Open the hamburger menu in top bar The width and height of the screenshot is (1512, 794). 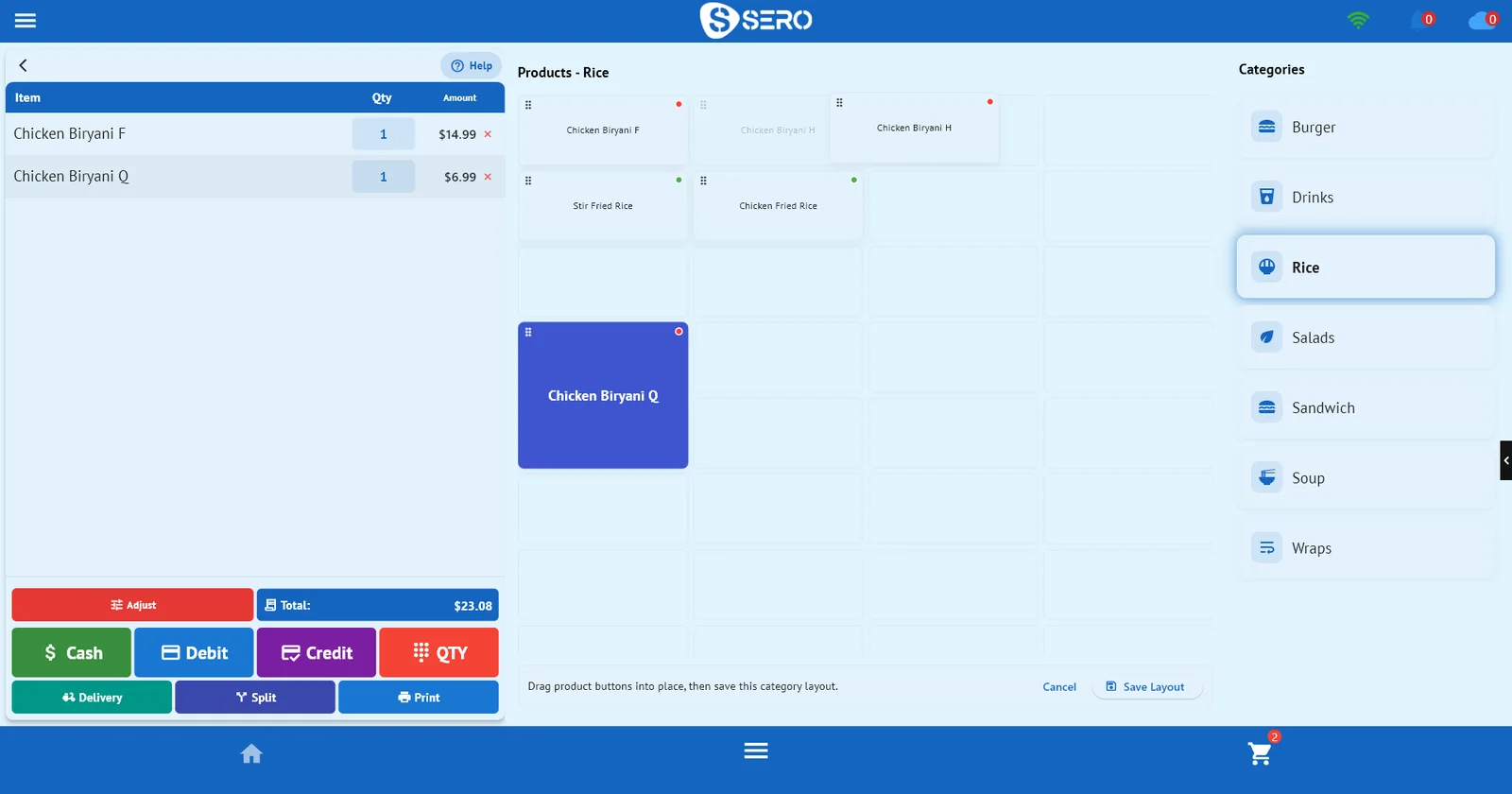click(26, 20)
